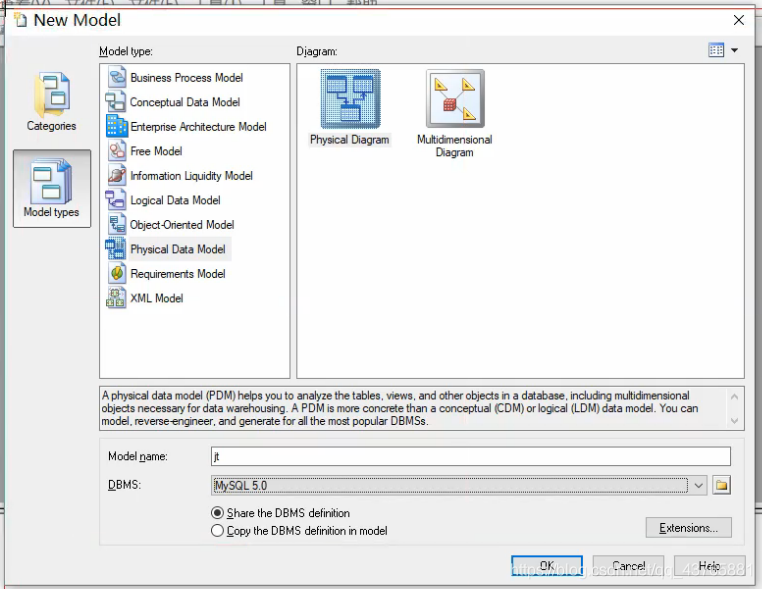This screenshot has width=762, height=589.
Task: Select Free Model text
Action: tap(156, 151)
